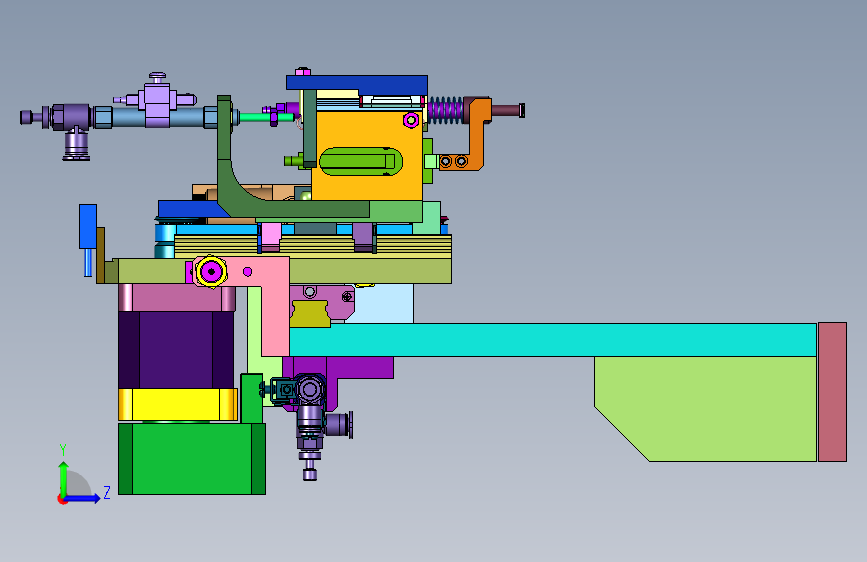Click the bright green horizontal rod
The image size is (867, 562).
267,117
